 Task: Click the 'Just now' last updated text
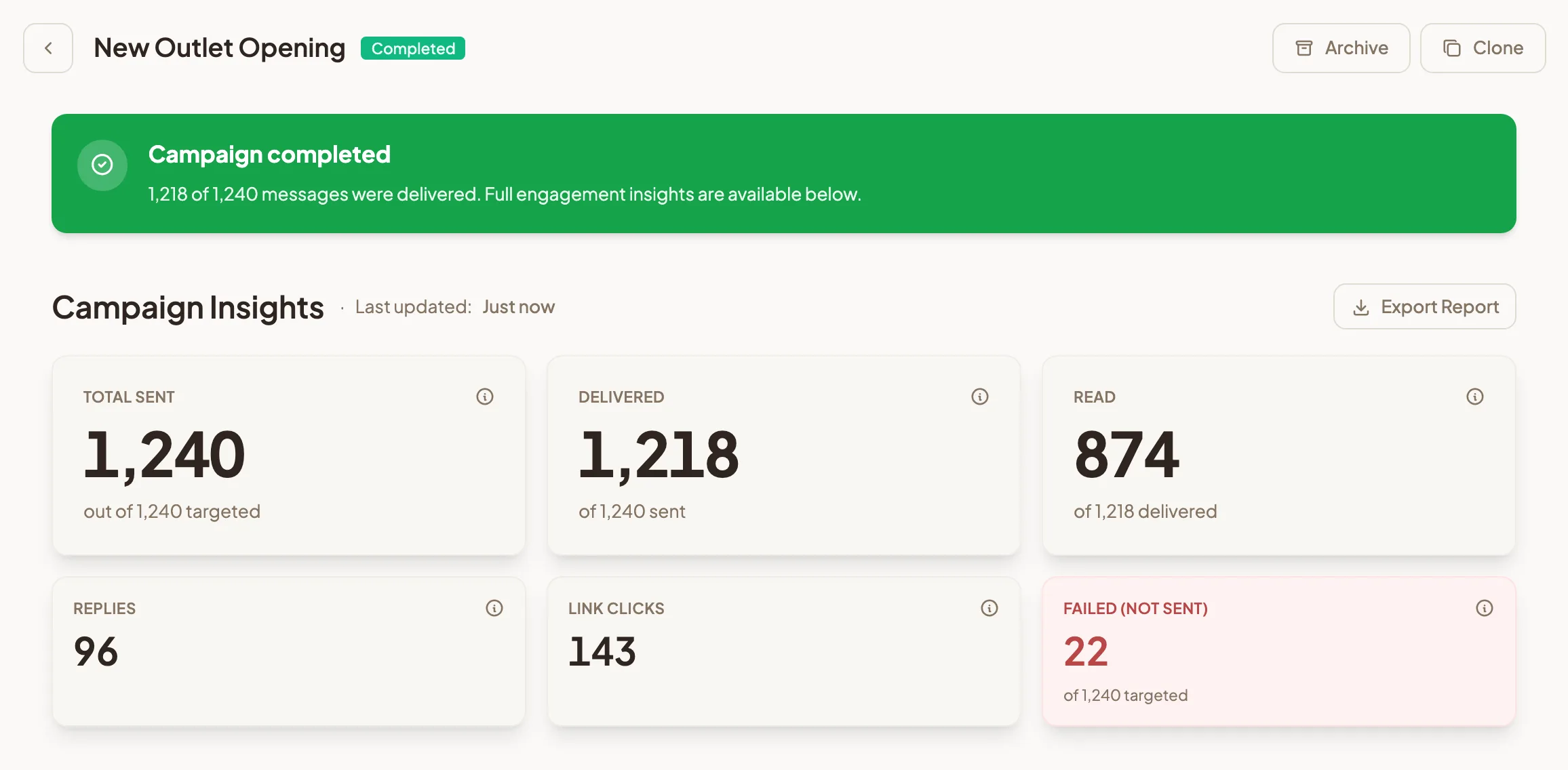[519, 307]
